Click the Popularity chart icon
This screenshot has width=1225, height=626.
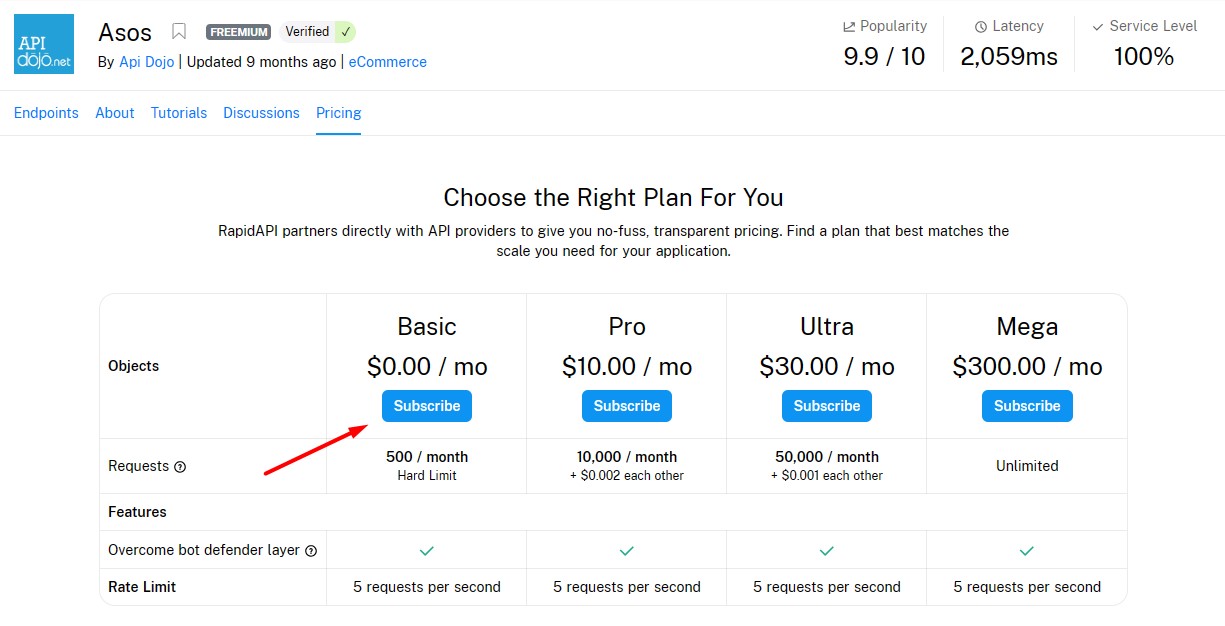pyautogui.click(x=849, y=27)
